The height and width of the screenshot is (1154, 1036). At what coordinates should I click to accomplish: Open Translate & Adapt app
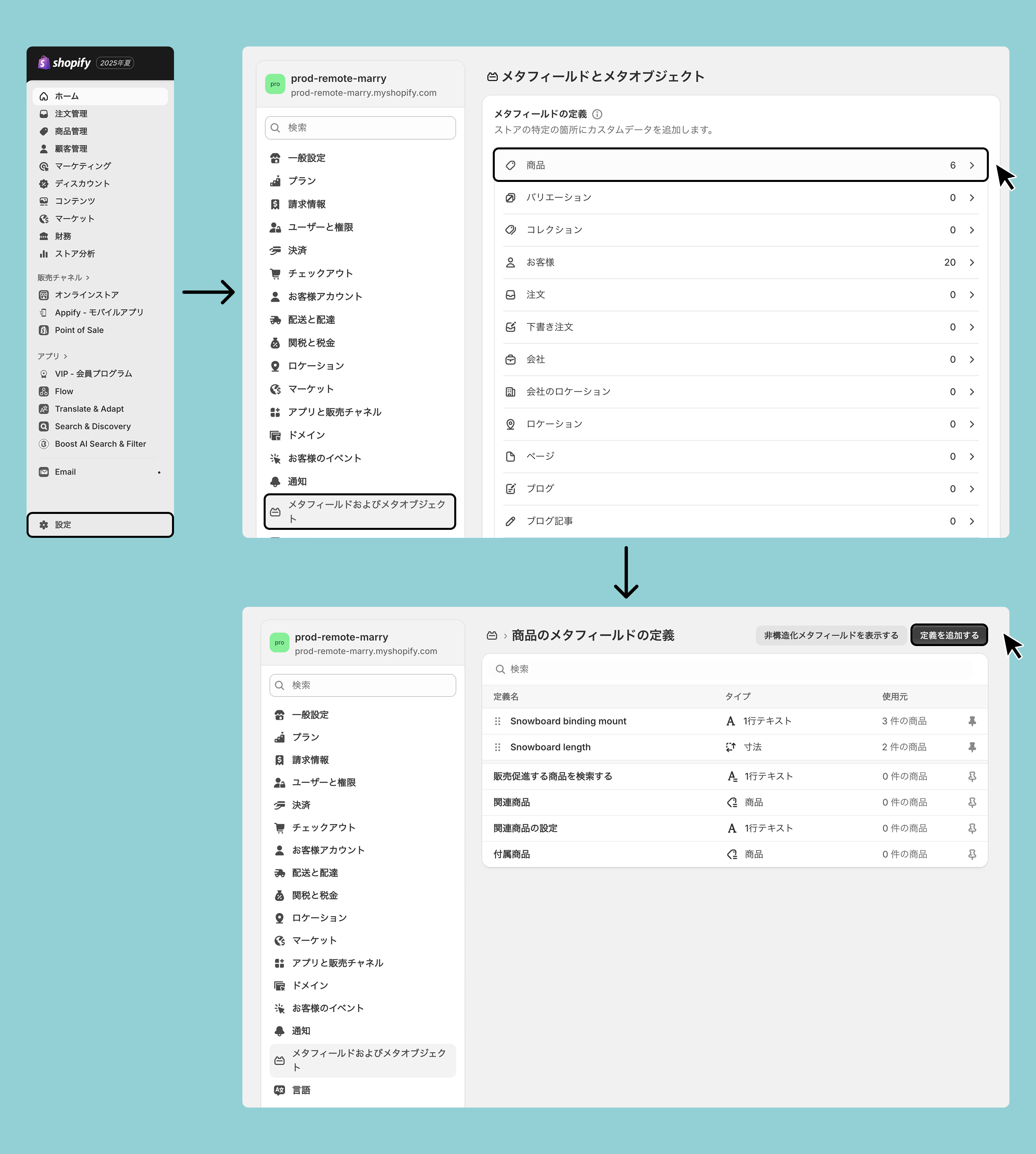(89, 409)
